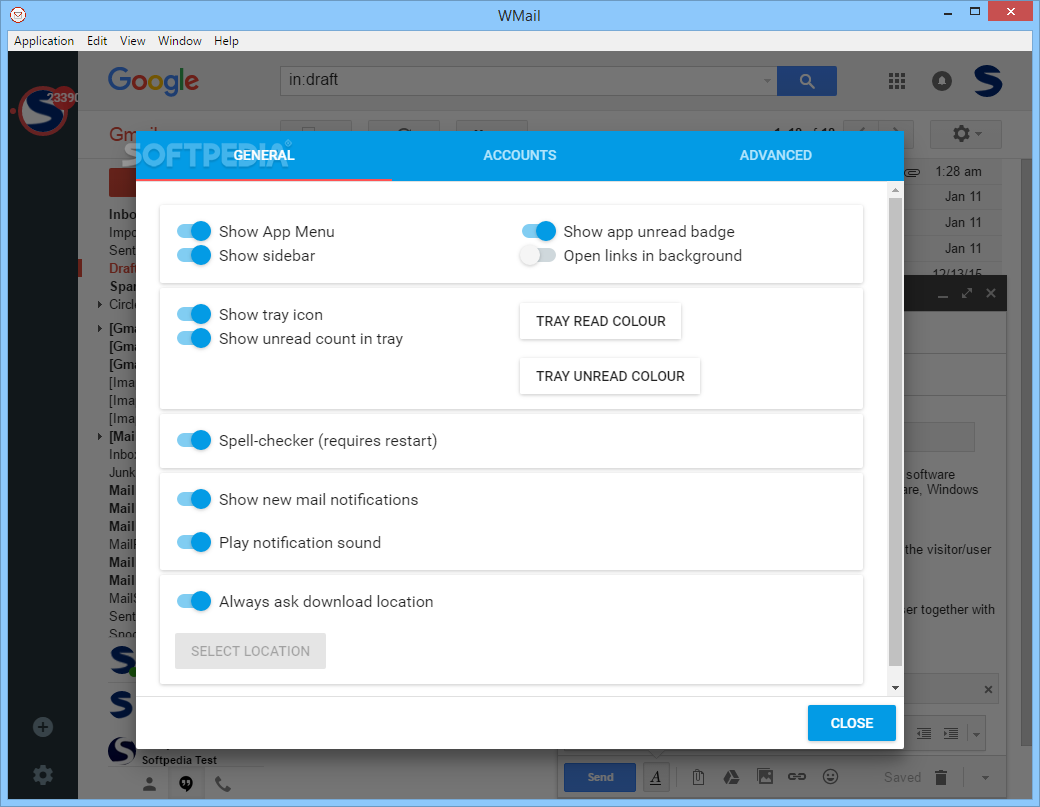The image size is (1040, 807).
Task: Open the Application menu
Action: (44, 41)
